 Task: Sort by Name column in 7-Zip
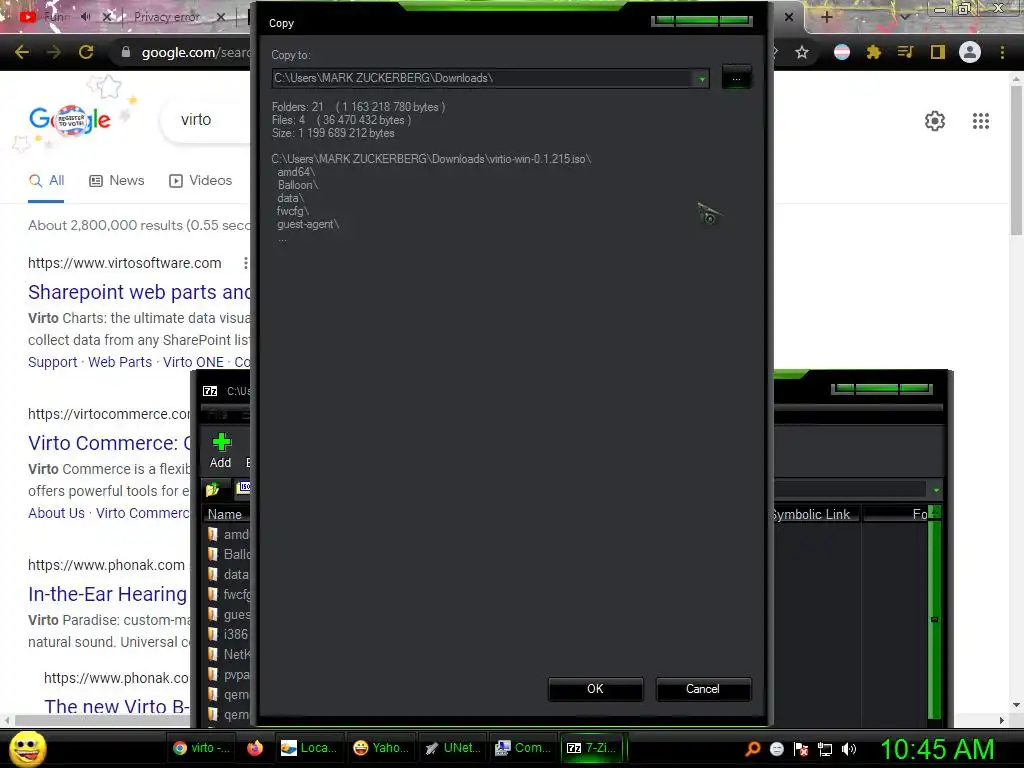(x=225, y=515)
